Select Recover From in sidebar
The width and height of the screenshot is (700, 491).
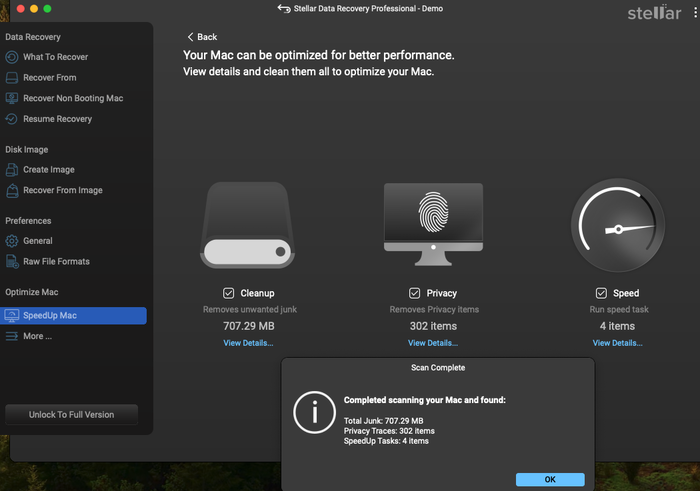coord(50,78)
